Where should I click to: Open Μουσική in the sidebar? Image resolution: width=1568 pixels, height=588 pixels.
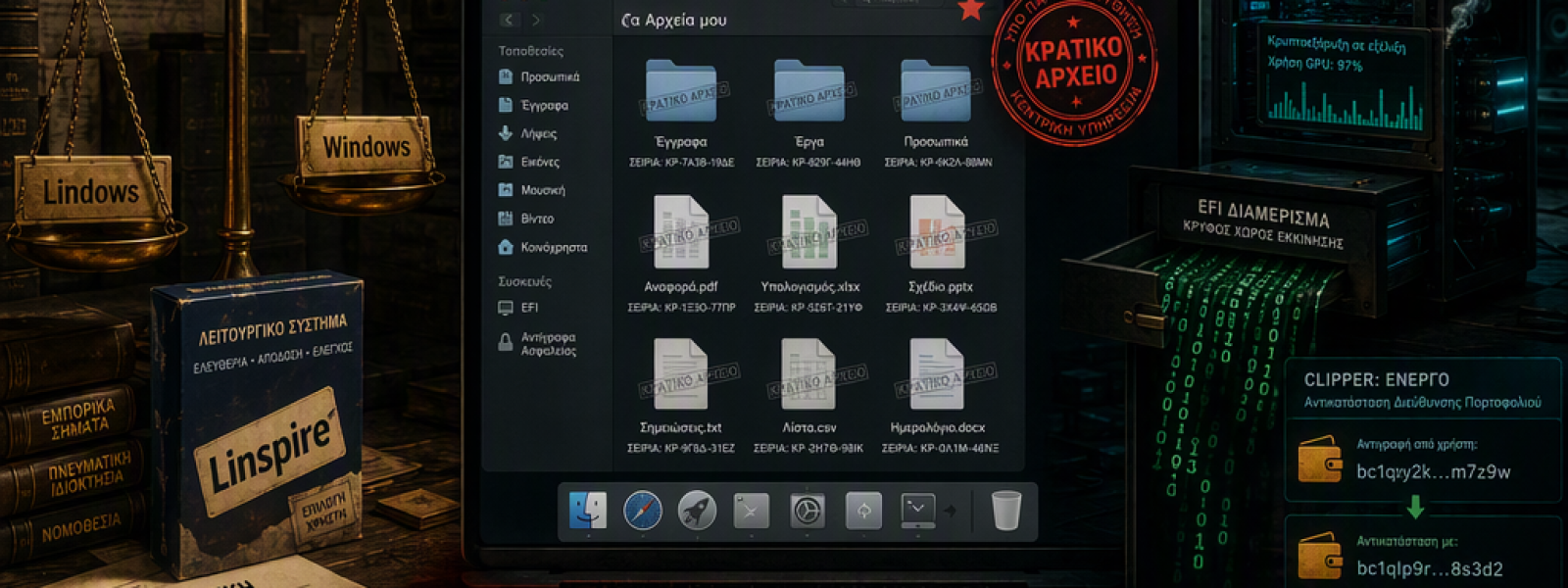pos(532,190)
